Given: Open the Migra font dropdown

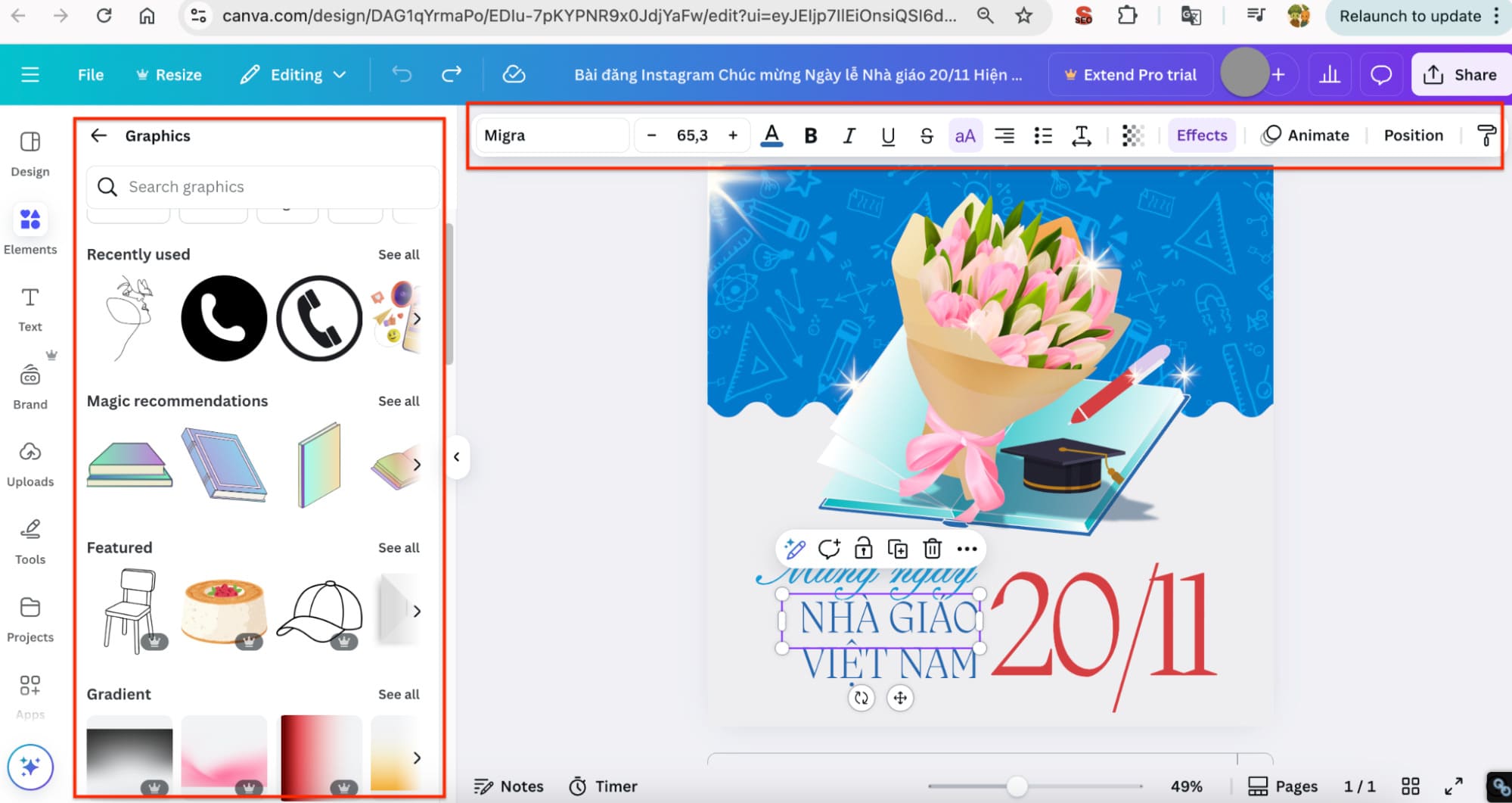Looking at the screenshot, I should pos(551,135).
